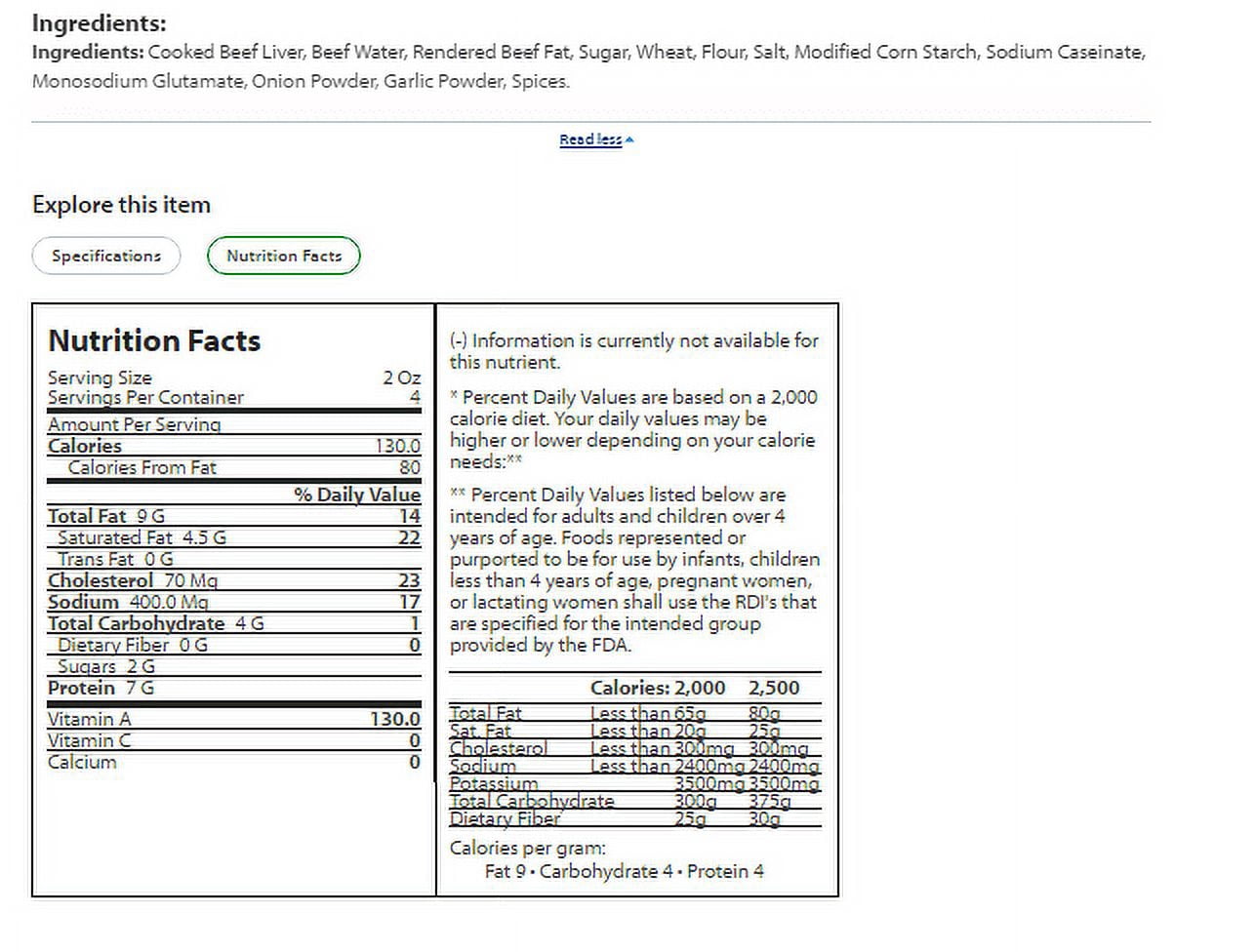Click the Sugars 2 G row
The height and width of the screenshot is (952, 1255).
click(x=234, y=666)
